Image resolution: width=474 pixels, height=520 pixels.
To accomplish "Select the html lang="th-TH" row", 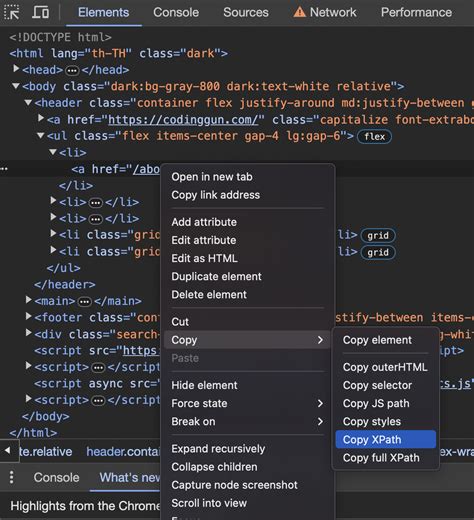I will click(x=119, y=53).
